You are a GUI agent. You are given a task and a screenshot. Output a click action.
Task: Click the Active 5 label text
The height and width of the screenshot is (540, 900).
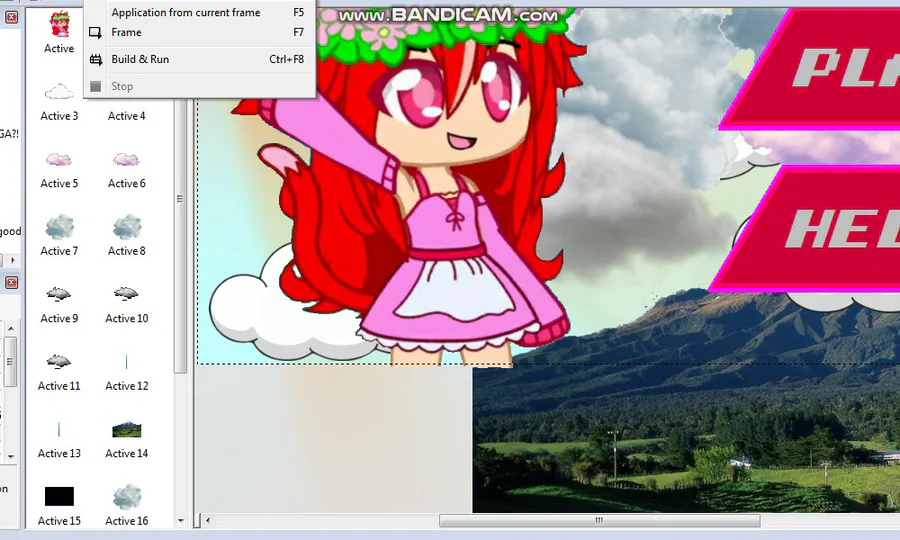[x=59, y=184]
